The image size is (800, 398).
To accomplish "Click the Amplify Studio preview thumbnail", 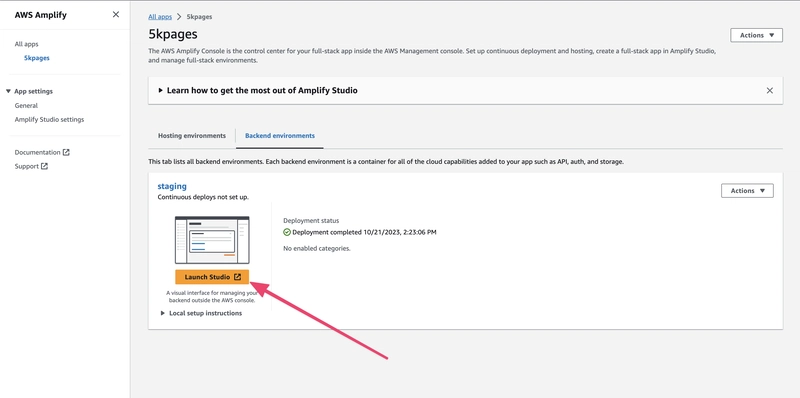I will pos(212,240).
